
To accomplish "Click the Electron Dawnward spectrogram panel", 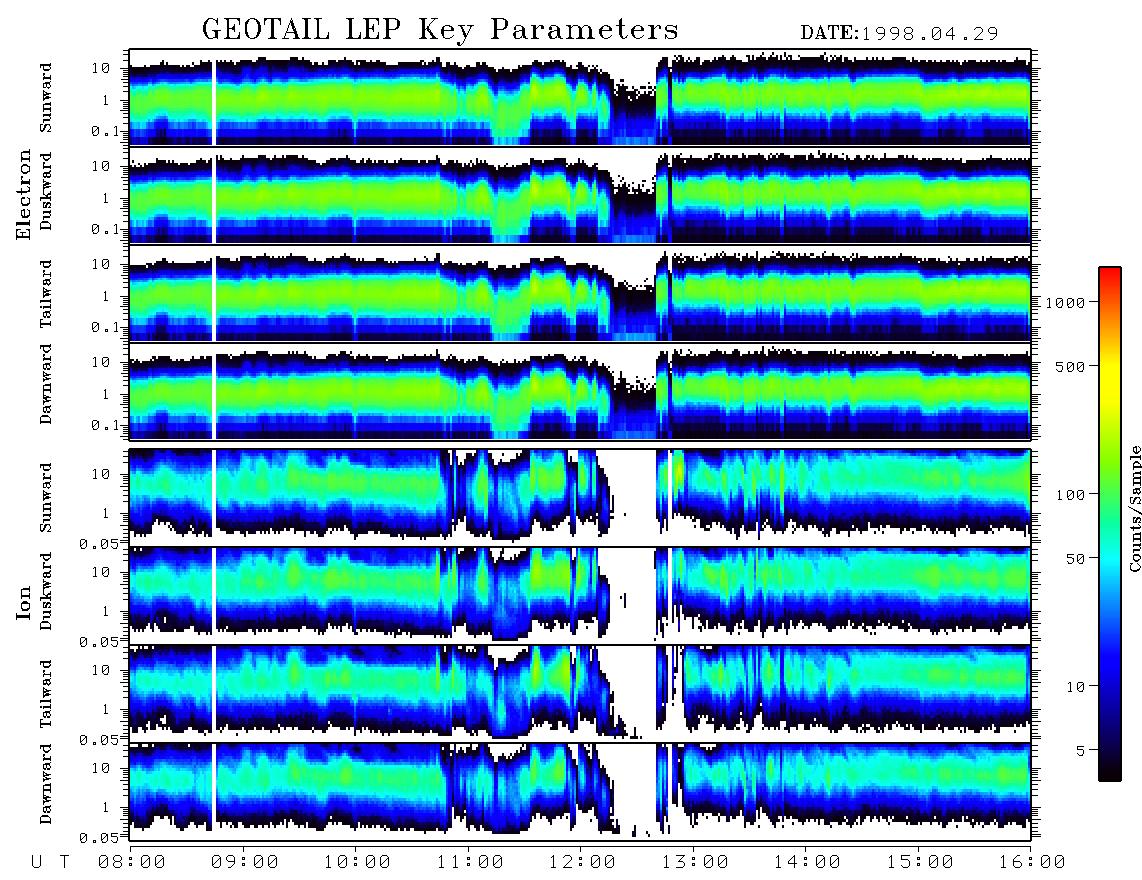I will (x=580, y=391).
